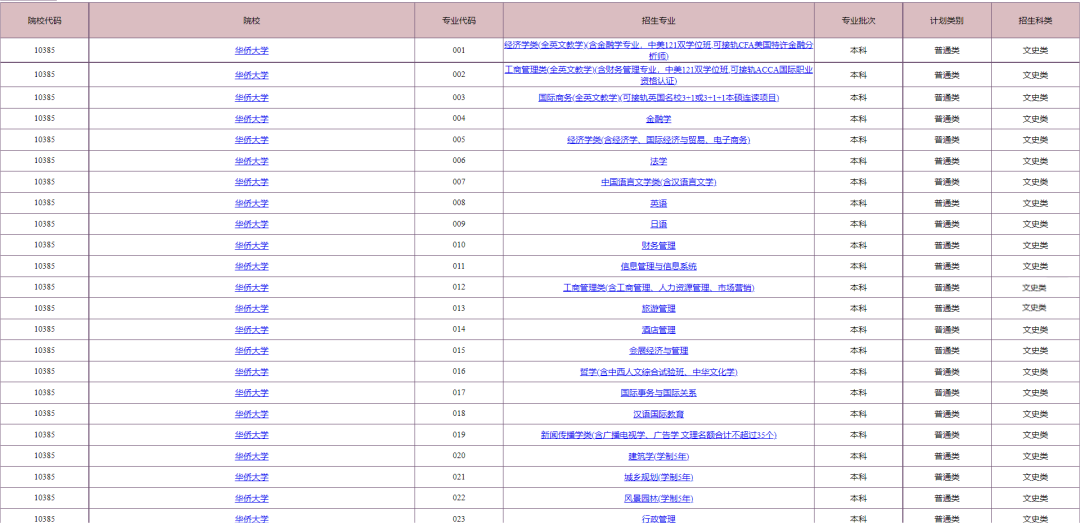
Task: Select major code cell 001
Action: point(459,50)
